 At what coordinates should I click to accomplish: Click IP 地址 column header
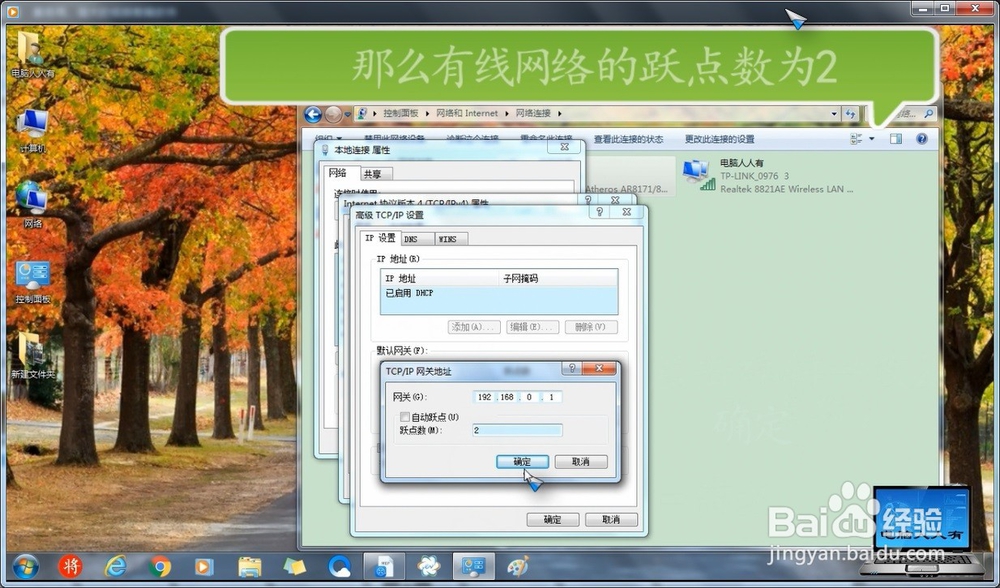click(x=439, y=278)
